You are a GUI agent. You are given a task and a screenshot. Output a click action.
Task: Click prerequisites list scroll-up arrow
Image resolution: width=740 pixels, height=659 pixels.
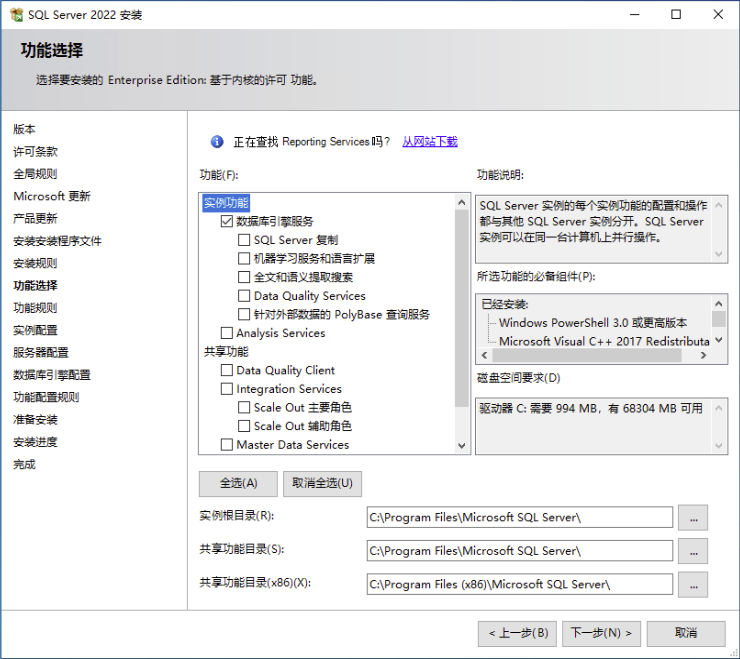click(718, 304)
